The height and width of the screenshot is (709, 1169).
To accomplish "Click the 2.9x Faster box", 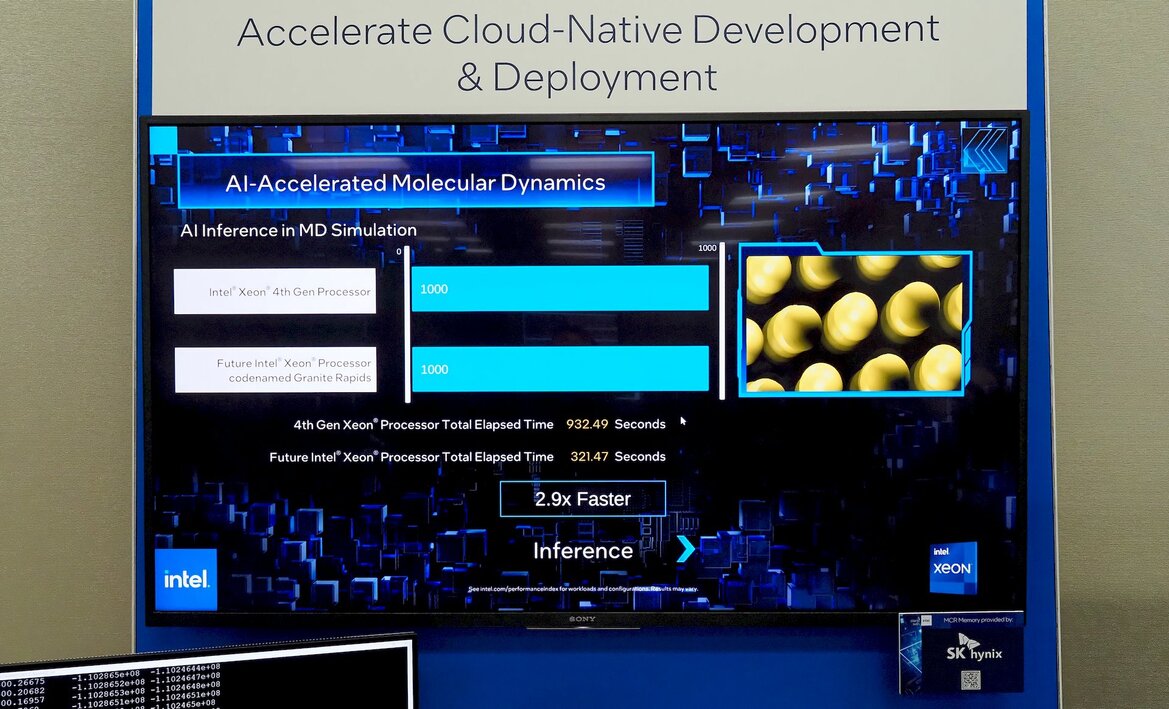I will pos(582,499).
